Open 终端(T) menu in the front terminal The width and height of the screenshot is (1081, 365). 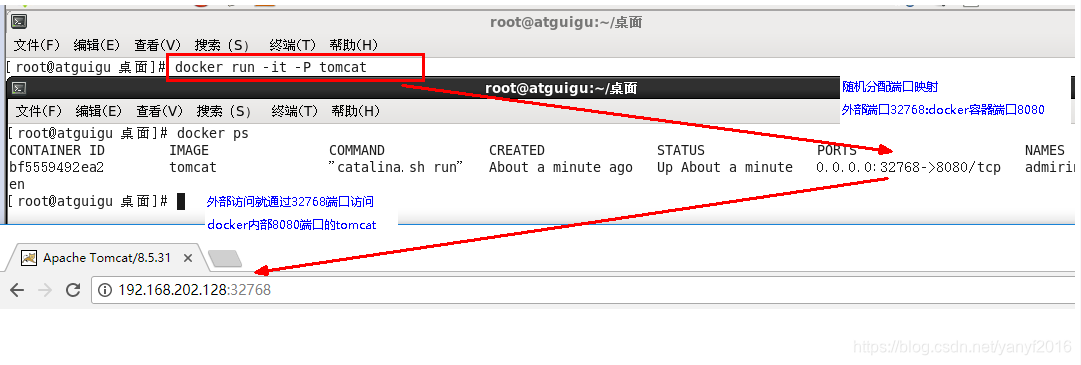coord(294,111)
